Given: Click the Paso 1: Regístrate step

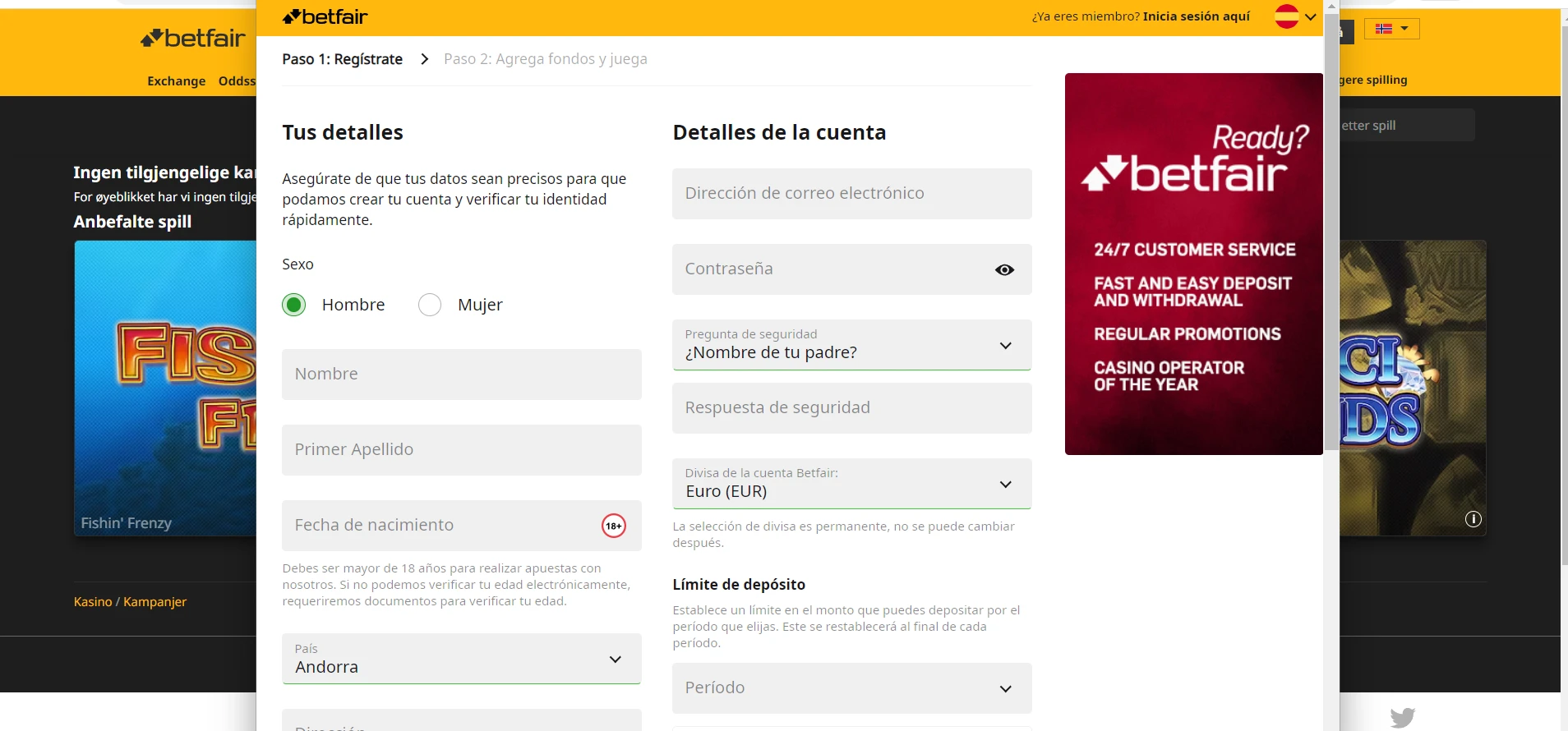Looking at the screenshot, I should coord(342,59).
